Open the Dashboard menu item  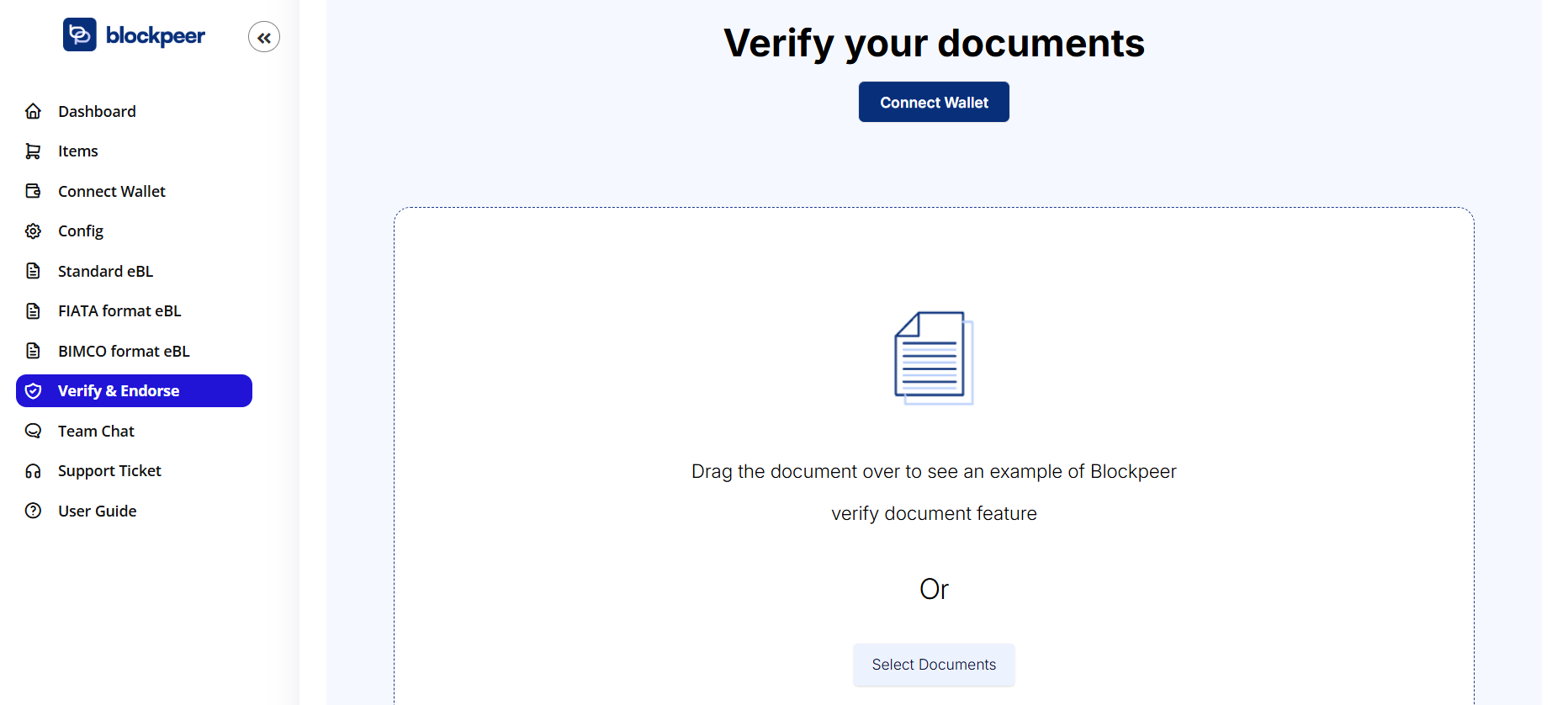click(x=134, y=111)
